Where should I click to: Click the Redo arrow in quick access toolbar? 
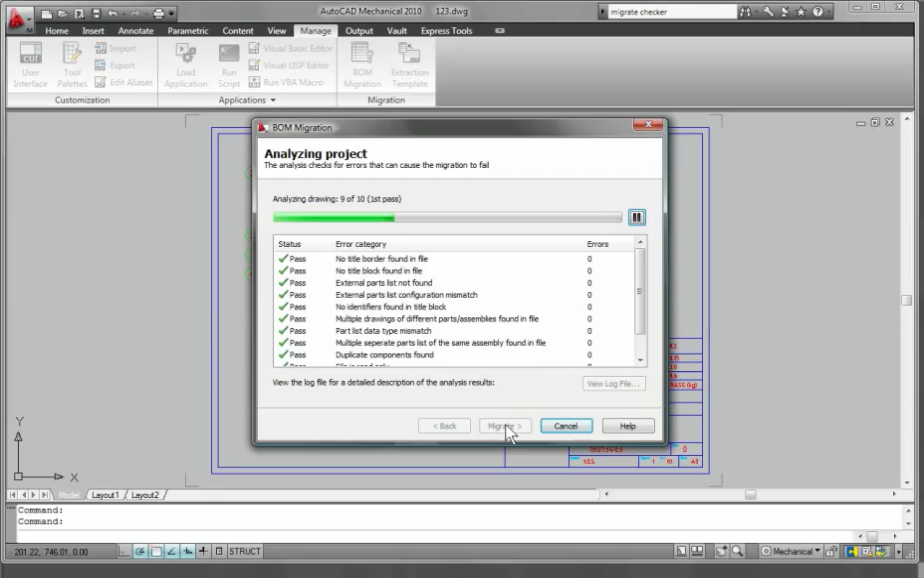pos(135,13)
